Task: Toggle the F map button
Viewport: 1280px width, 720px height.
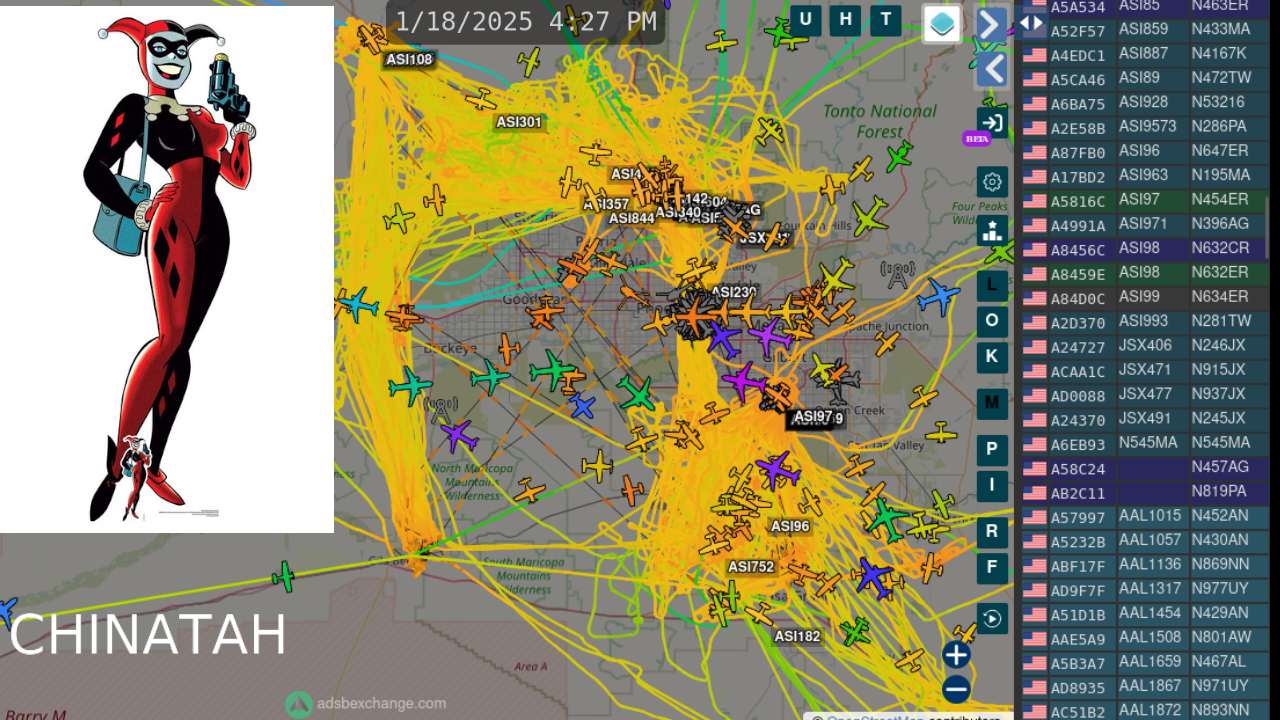Action: click(992, 568)
